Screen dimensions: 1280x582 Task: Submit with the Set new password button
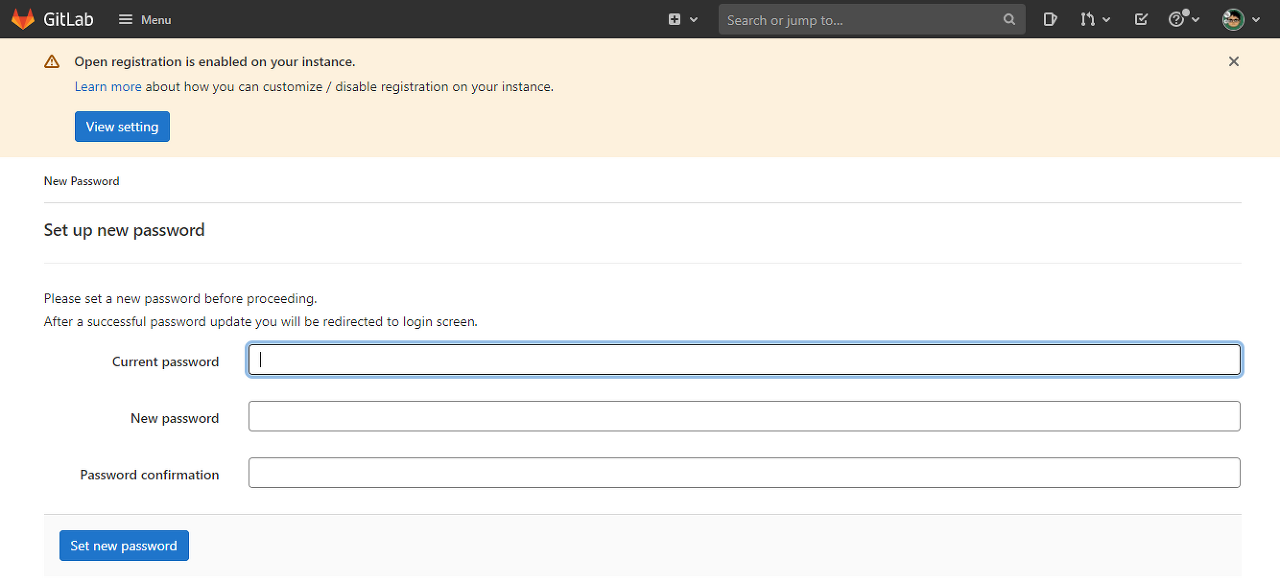124,546
